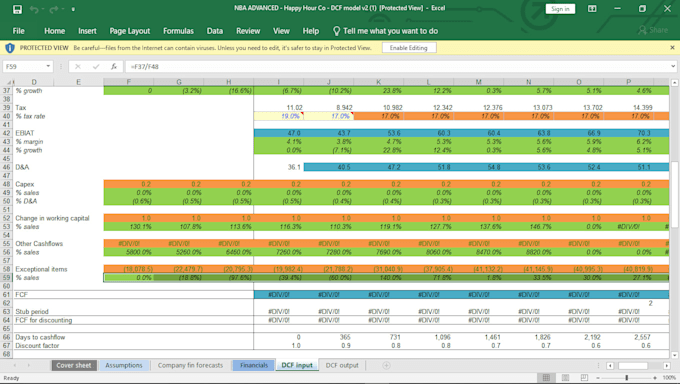Select row header 59
Screen dimensions: 680x384
7,278
